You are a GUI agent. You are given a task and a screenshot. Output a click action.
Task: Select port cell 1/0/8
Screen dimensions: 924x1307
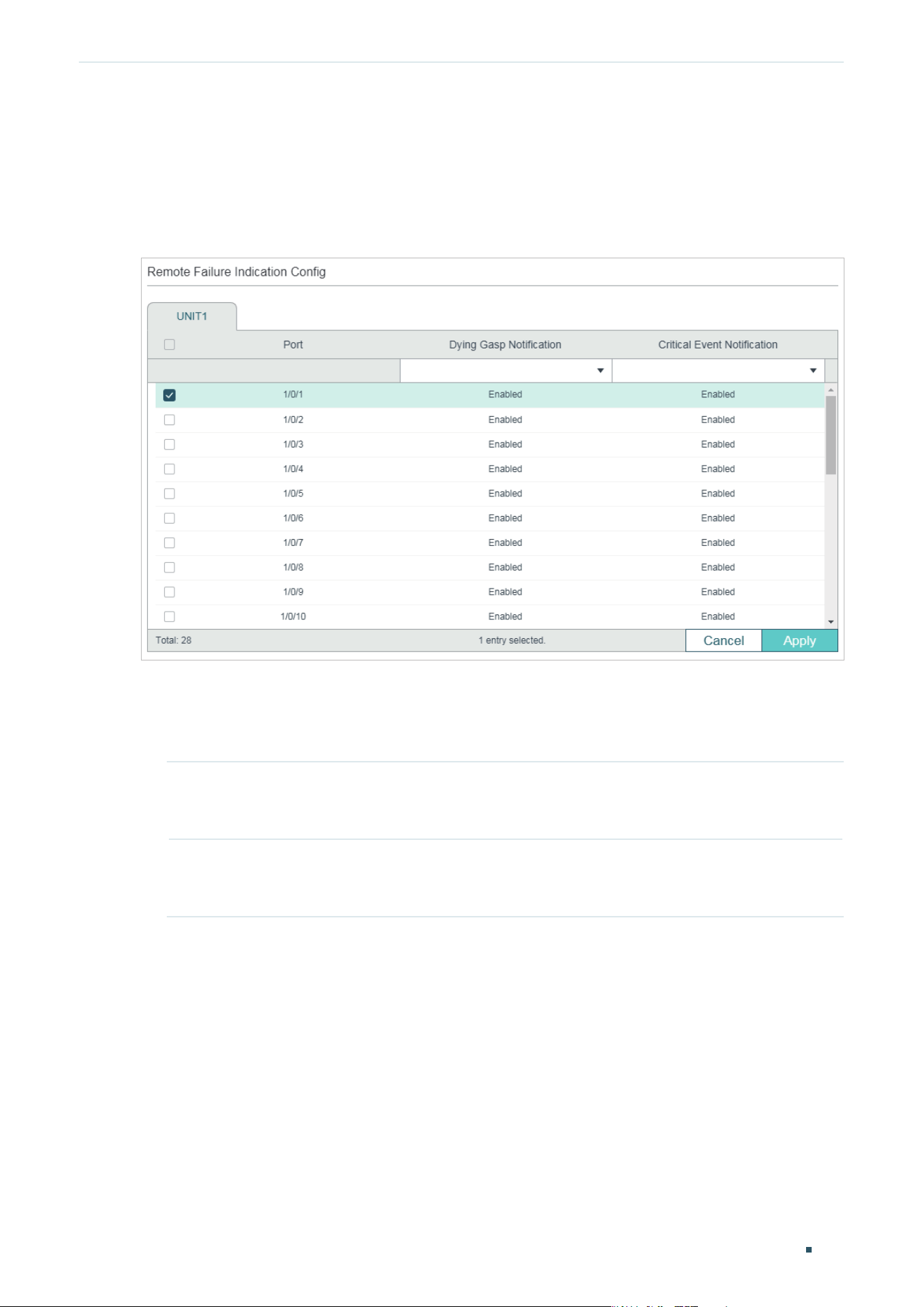coord(293,568)
